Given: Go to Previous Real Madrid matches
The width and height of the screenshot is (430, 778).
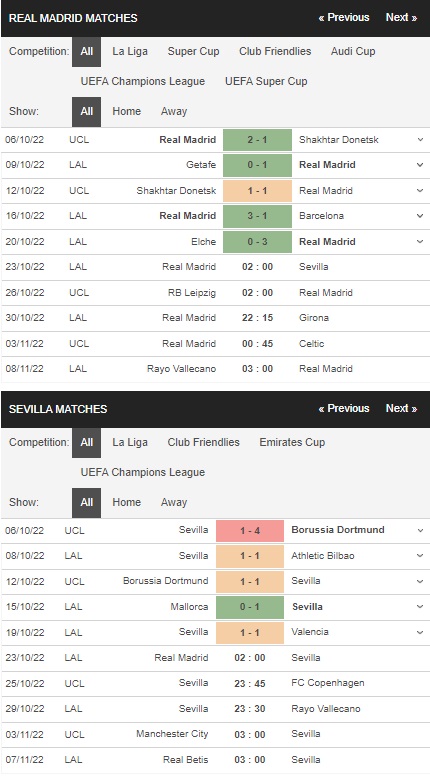Looking at the screenshot, I should coord(344,17).
